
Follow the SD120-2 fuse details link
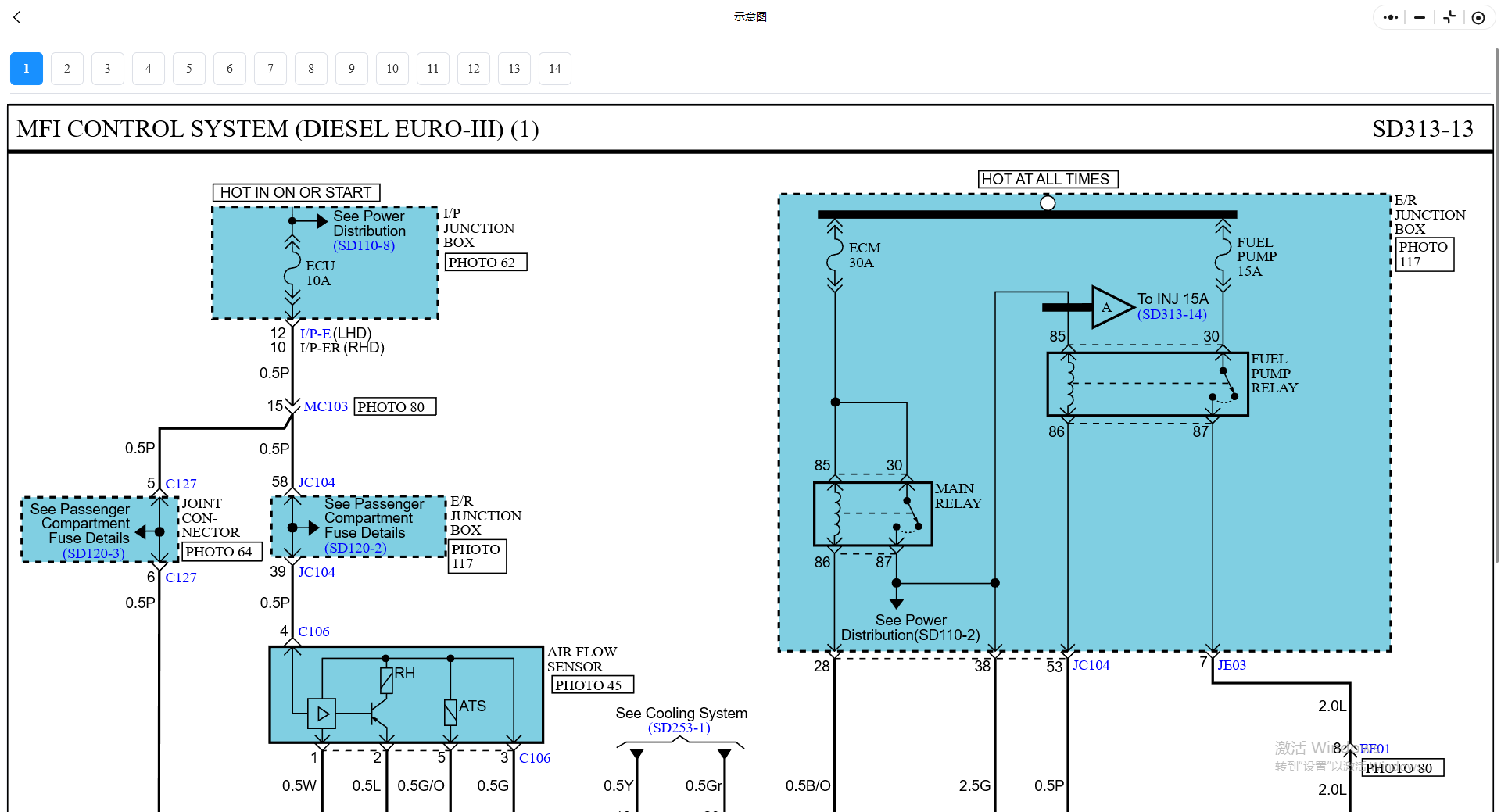click(x=356, y=548)
